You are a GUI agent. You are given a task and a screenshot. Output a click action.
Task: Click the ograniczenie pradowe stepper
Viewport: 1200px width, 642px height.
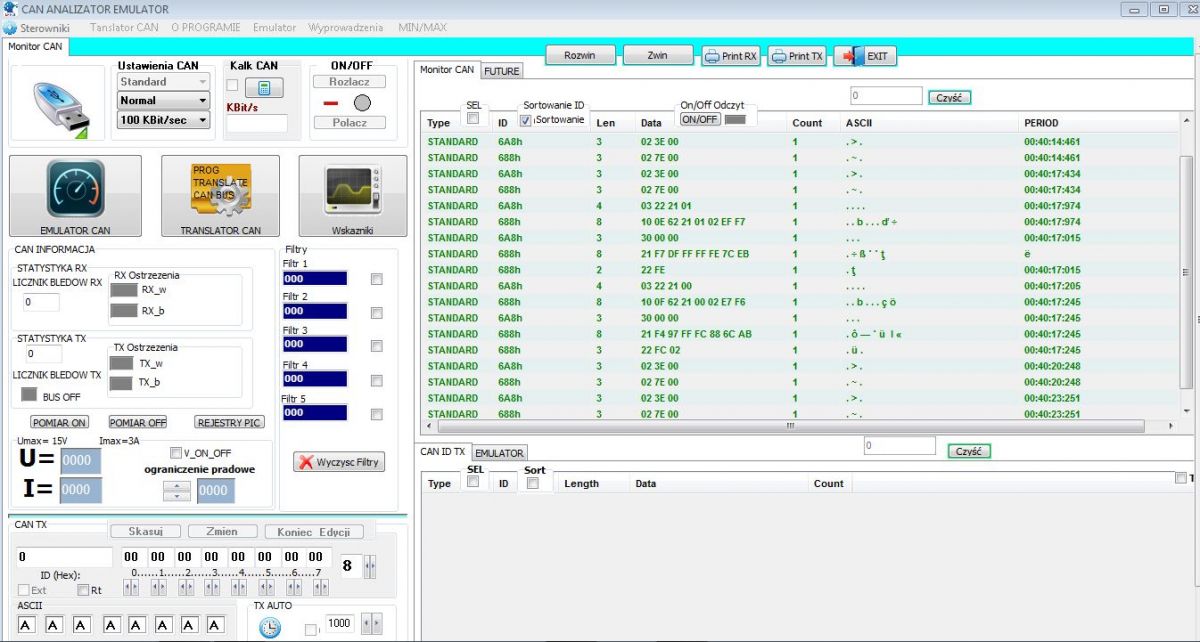point(177,491)
